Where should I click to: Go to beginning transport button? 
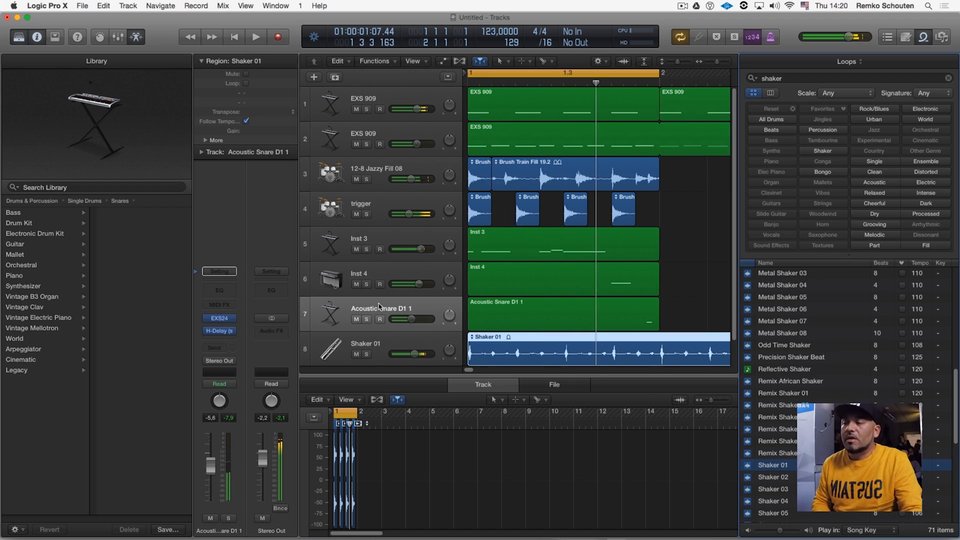click(234, 37)
